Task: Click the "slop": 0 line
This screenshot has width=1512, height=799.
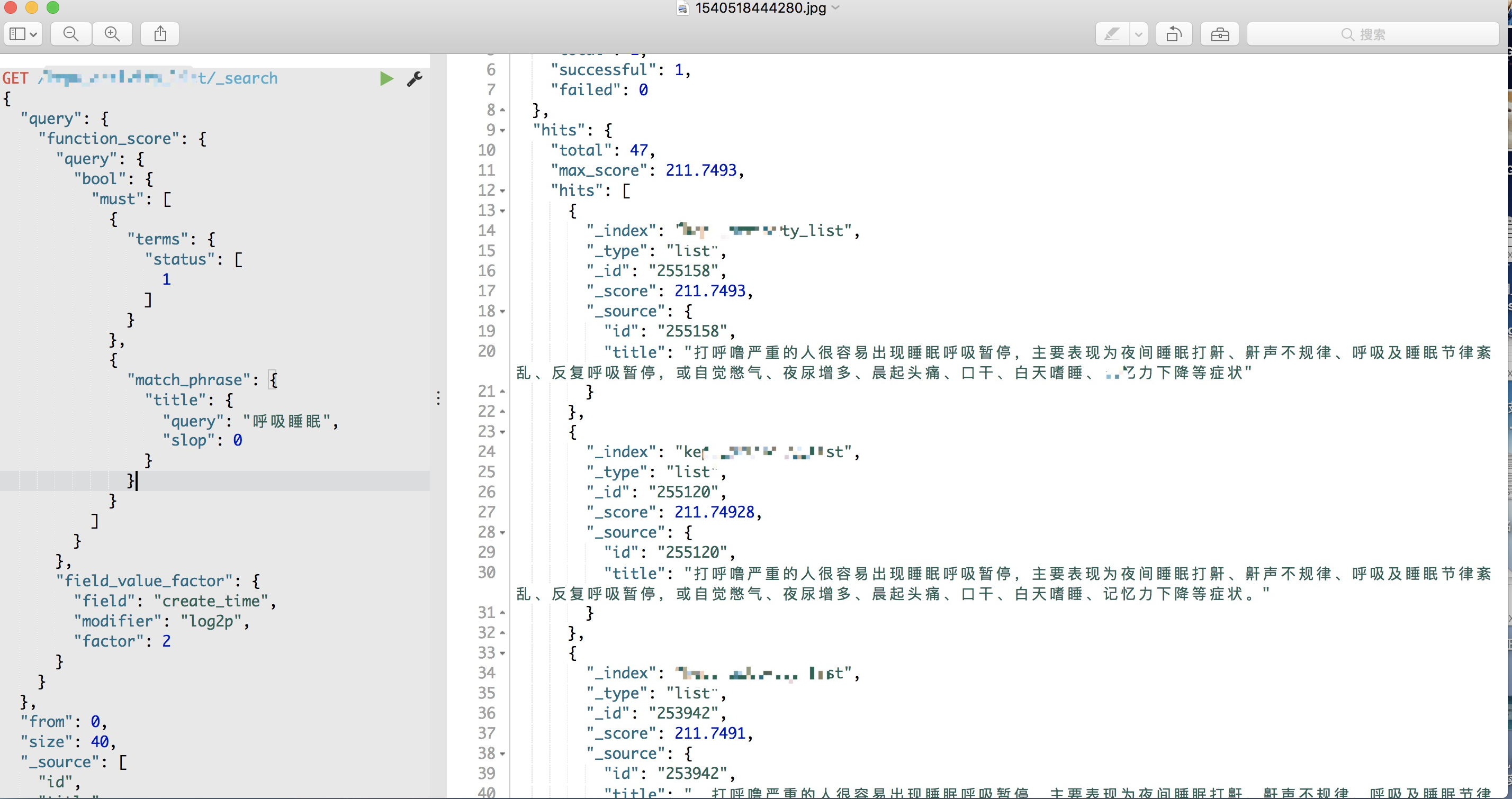Action: (x=202, y=440)
